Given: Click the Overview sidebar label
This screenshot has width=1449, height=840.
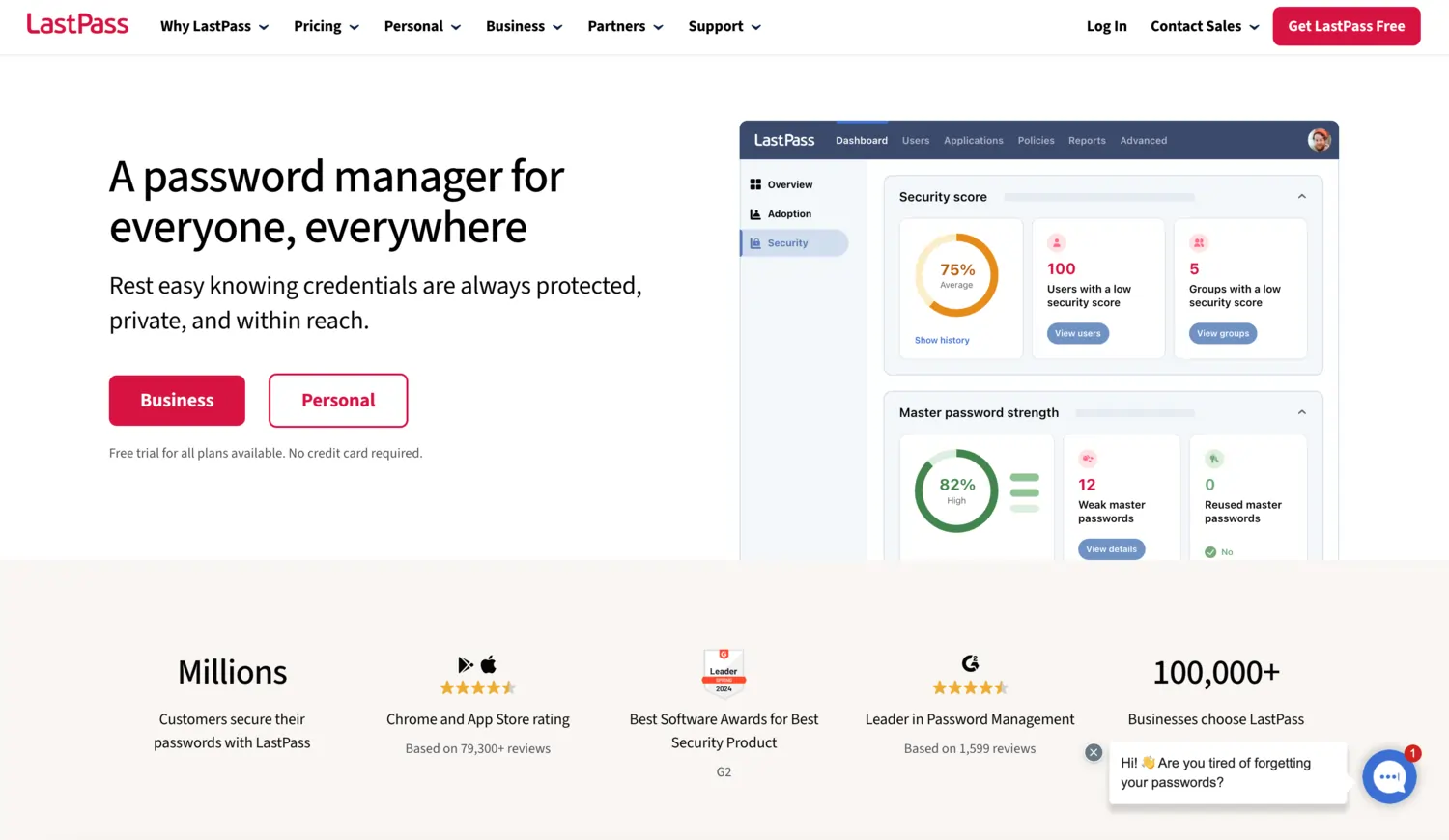Looking at the screenshot, I should tap(790, 184).
